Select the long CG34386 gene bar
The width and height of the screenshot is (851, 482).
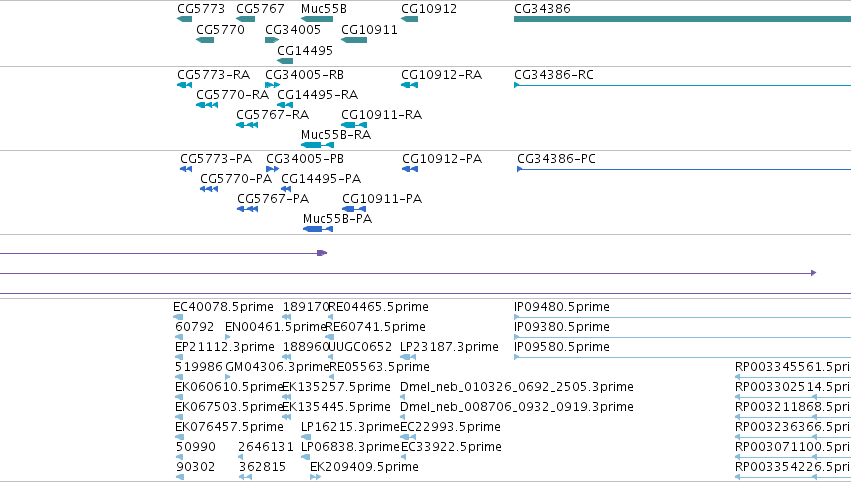point(682,19)
